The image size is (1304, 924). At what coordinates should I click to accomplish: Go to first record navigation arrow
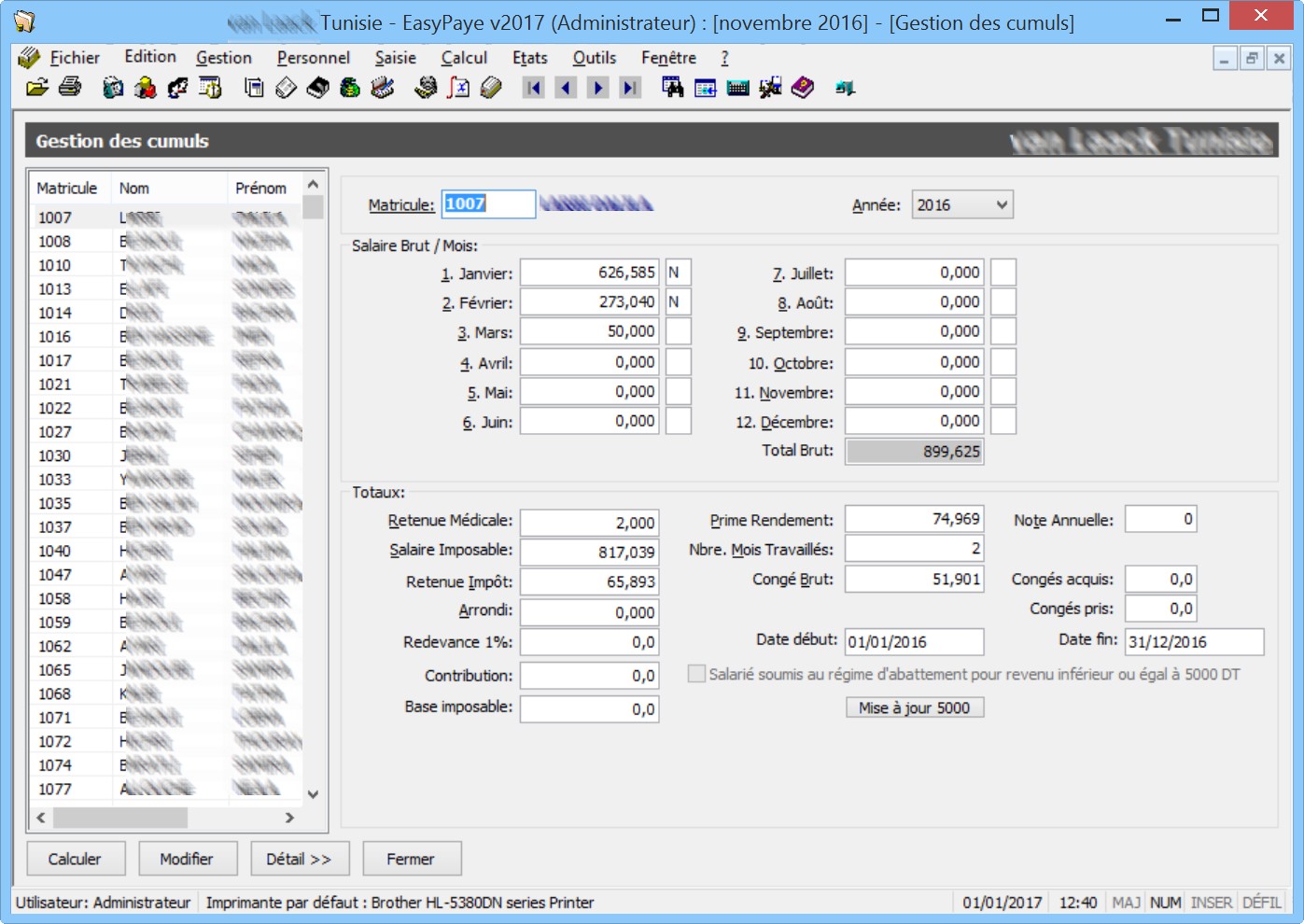click(534, 88)
